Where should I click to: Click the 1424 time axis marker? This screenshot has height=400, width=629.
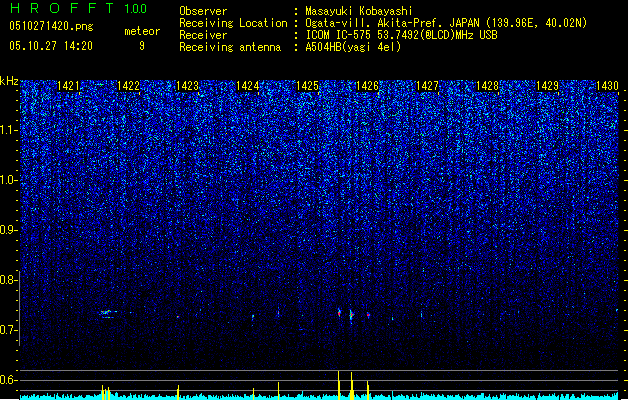248,86
